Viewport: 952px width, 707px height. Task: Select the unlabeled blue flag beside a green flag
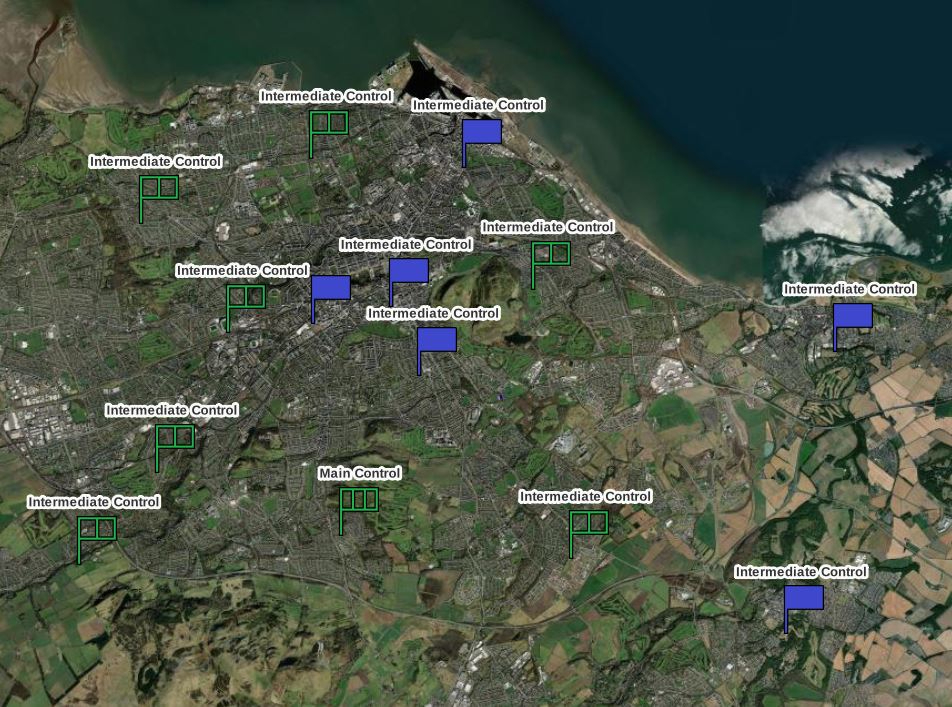(330, 288)
